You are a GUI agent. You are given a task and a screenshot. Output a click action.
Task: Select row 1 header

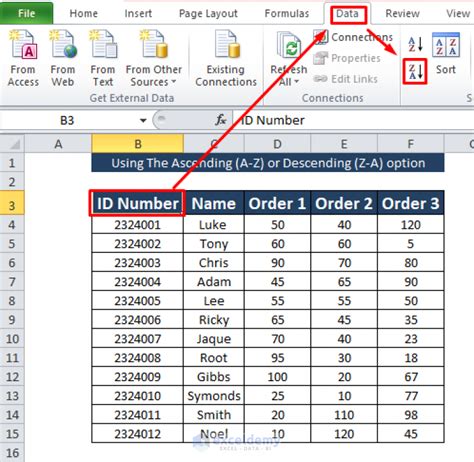tap(12, 163)
